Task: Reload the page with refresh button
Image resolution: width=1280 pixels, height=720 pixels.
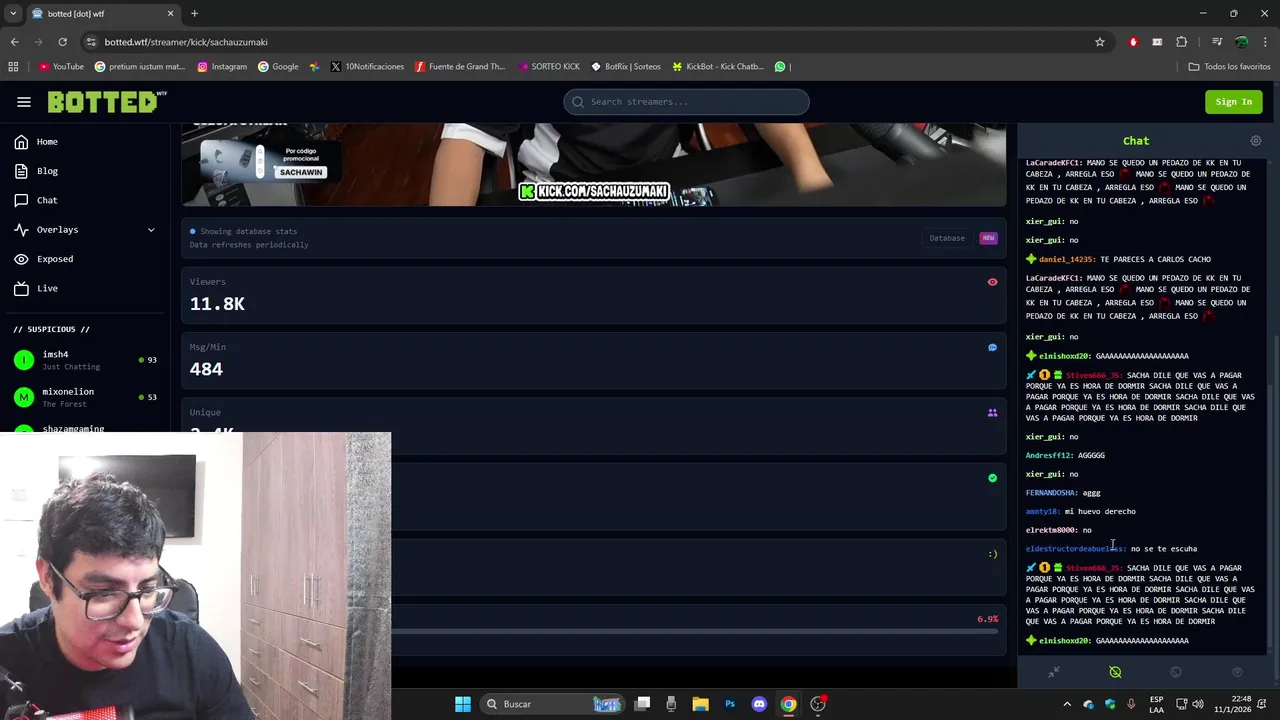Action: [x=62, y=42]
